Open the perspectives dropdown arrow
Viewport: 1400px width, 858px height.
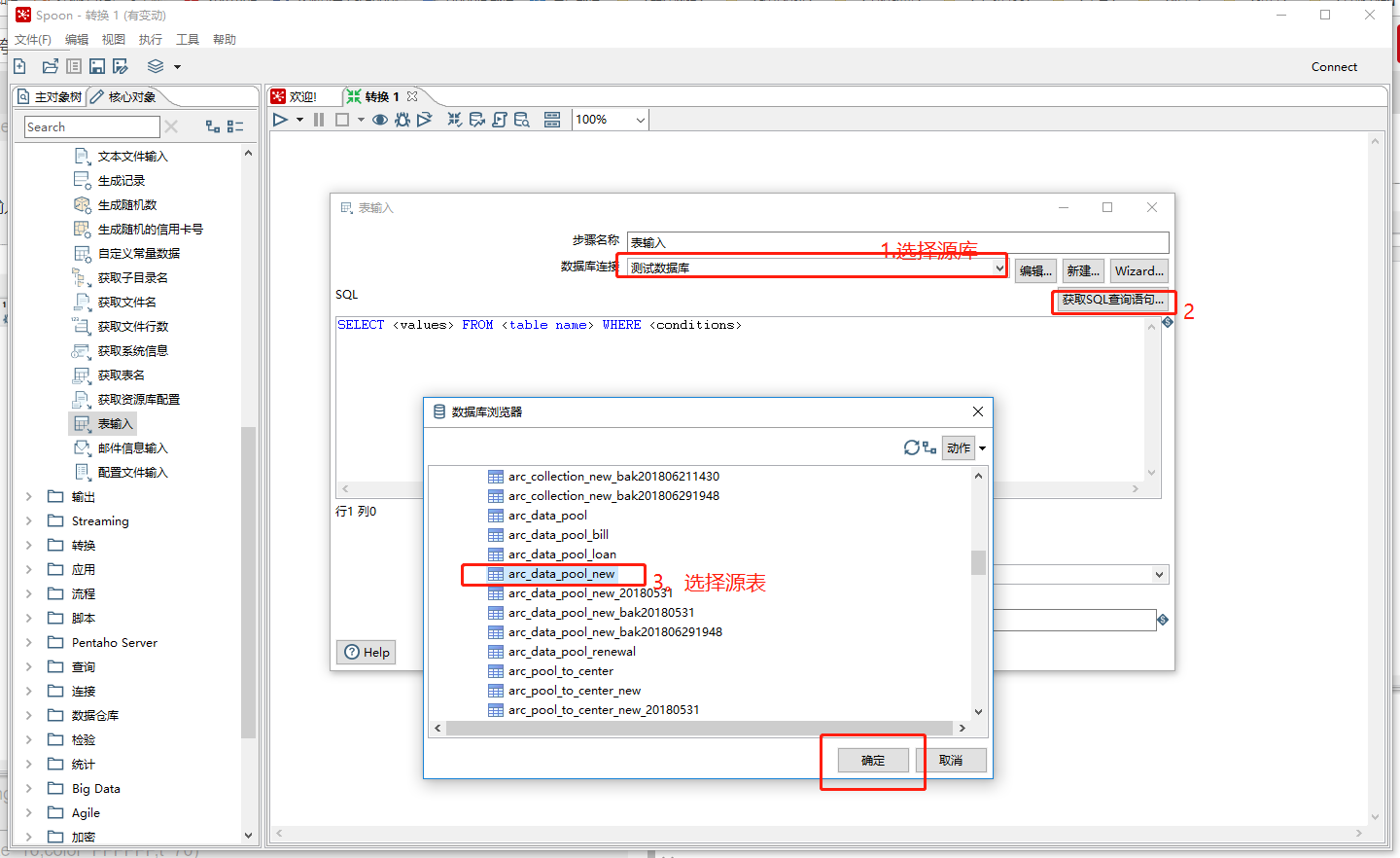click(177, 67)
